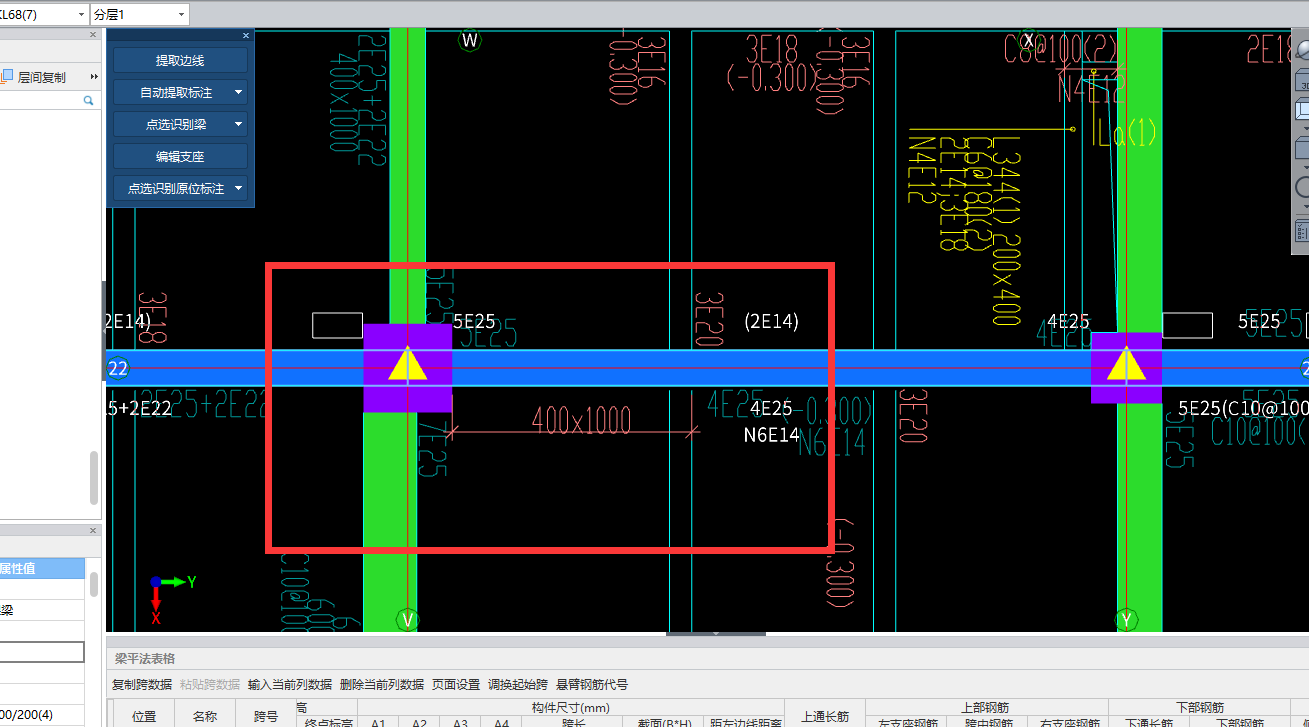
Task: Open 页面设置 in beam table toolbar
Action: tap(456, 685)
